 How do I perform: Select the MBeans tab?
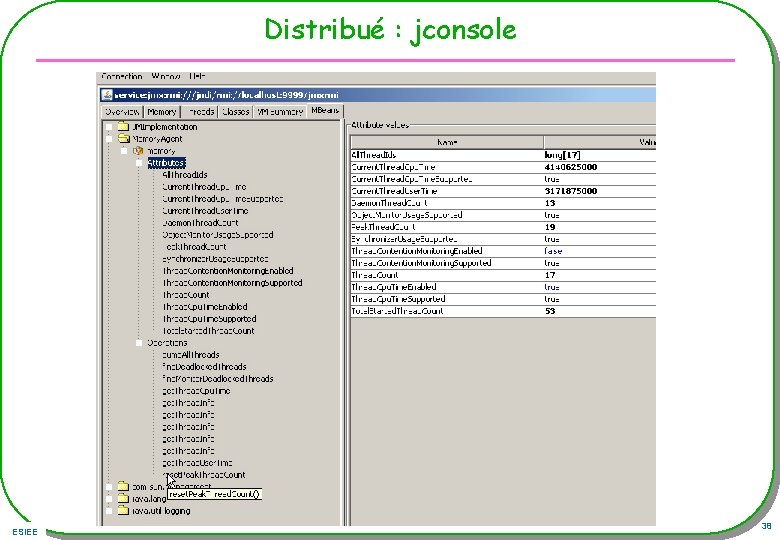point(325,110)
